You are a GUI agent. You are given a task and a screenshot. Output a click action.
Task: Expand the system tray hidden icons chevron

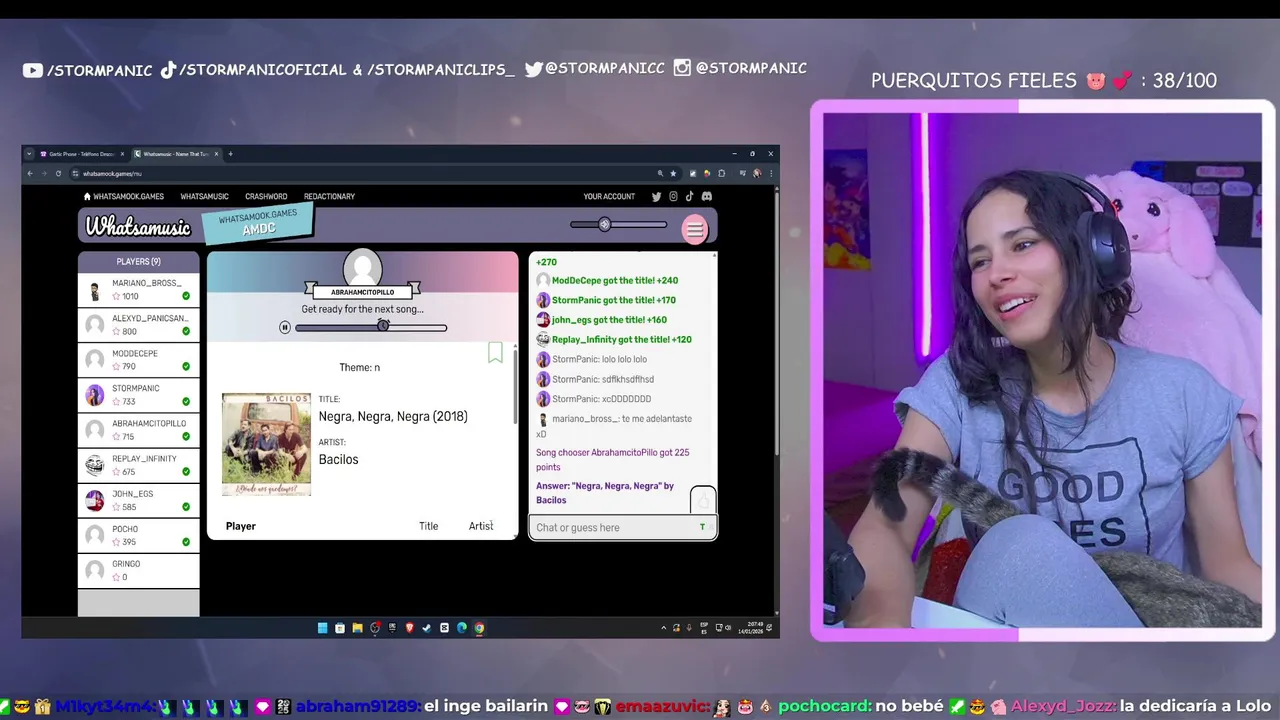click(x=663, y=628)
